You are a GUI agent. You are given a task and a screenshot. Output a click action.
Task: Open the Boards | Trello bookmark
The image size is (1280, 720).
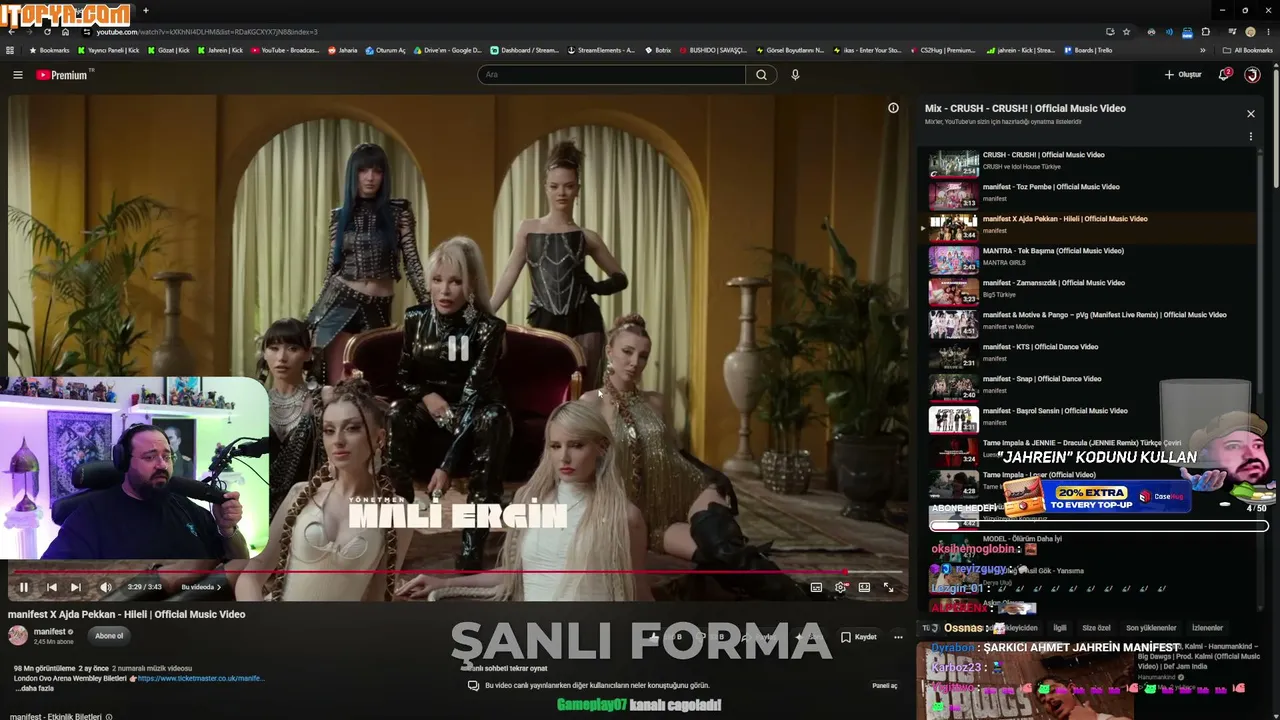(1088, 50)
